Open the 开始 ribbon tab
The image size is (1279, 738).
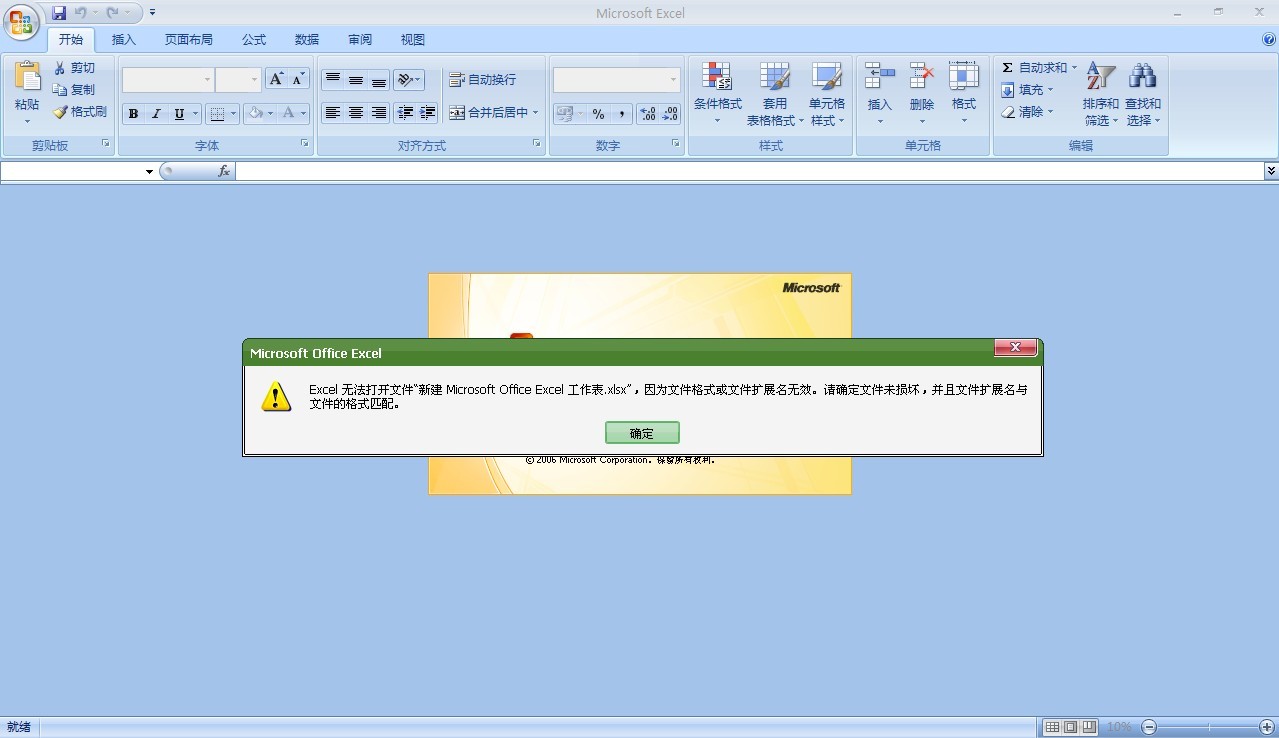(71, 40)
